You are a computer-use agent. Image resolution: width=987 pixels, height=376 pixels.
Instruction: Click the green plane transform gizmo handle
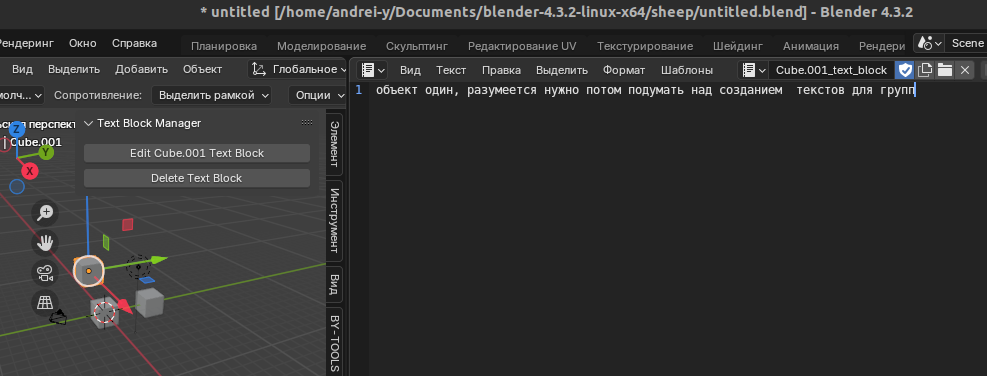pyautogui.click(x=106, y=242)
